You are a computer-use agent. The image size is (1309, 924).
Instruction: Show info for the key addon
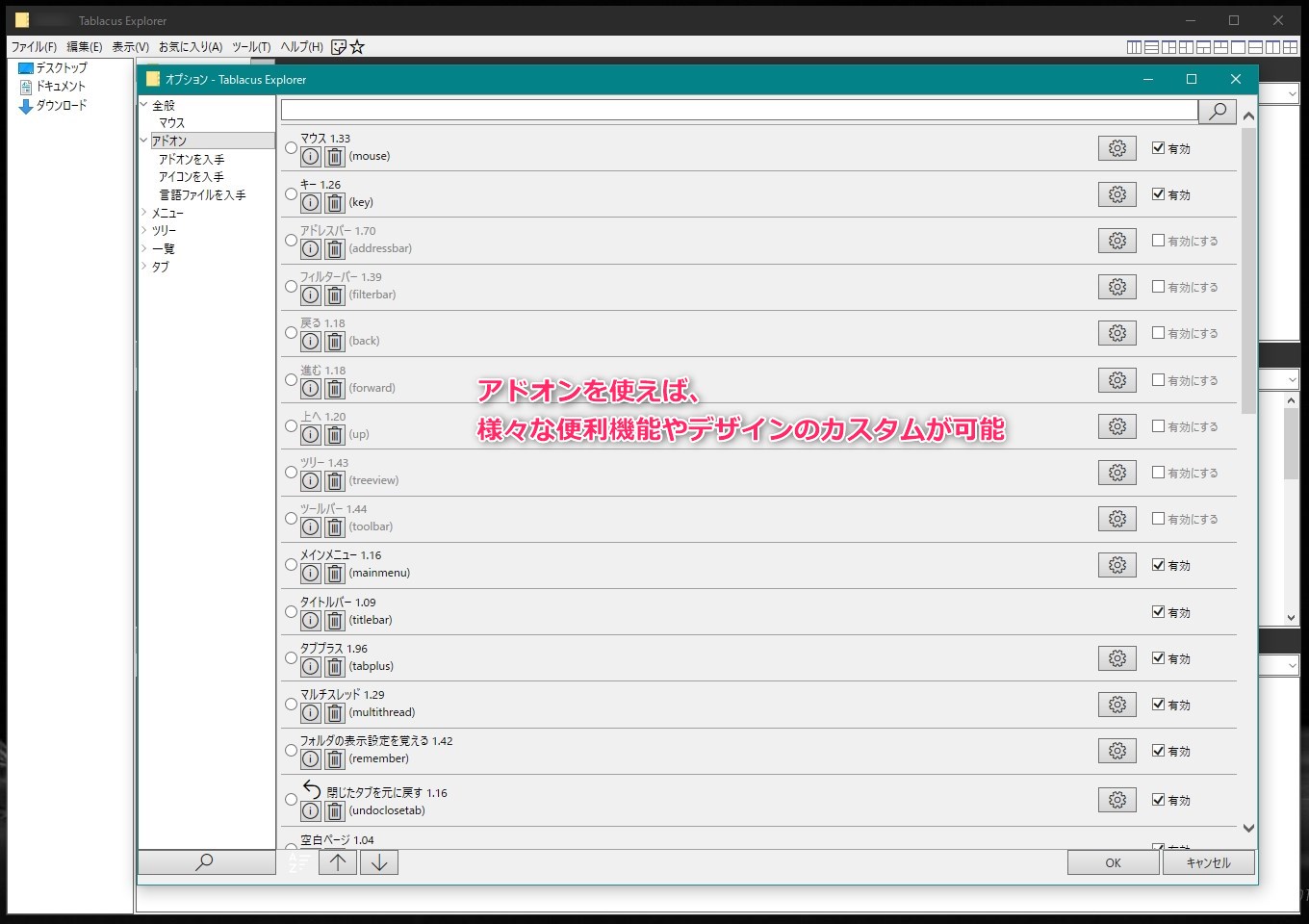tap(310, 202)
